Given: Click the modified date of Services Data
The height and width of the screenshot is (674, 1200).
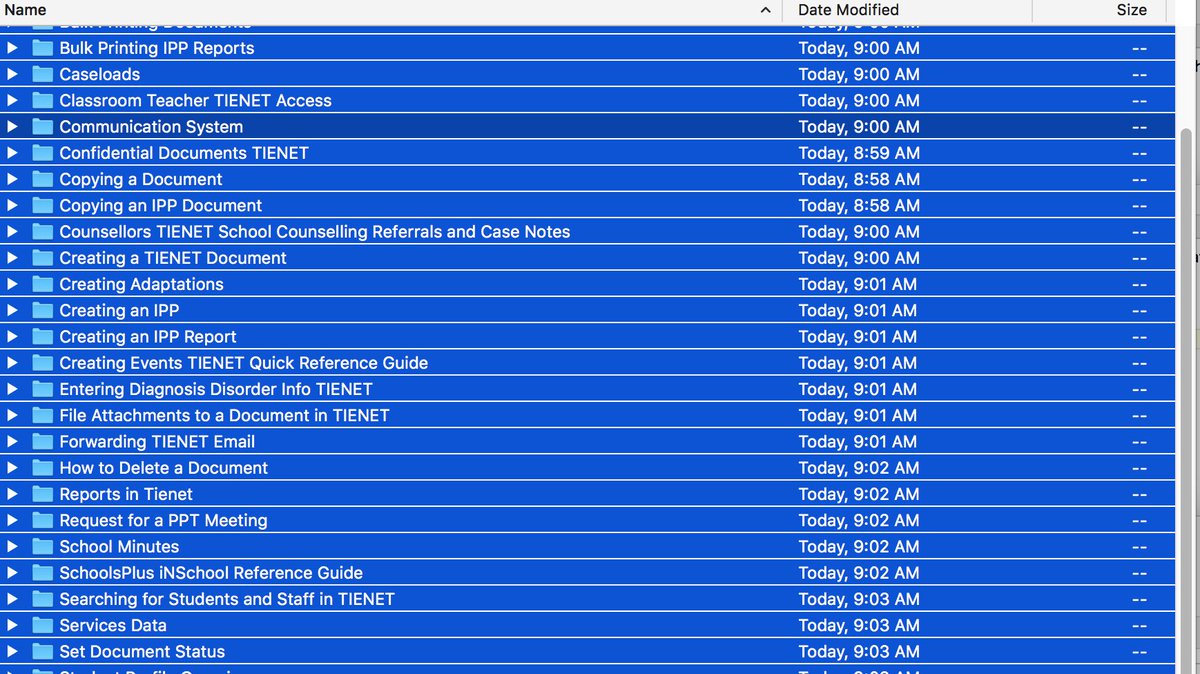Looking at the screenshot, I should coord(859,625).
